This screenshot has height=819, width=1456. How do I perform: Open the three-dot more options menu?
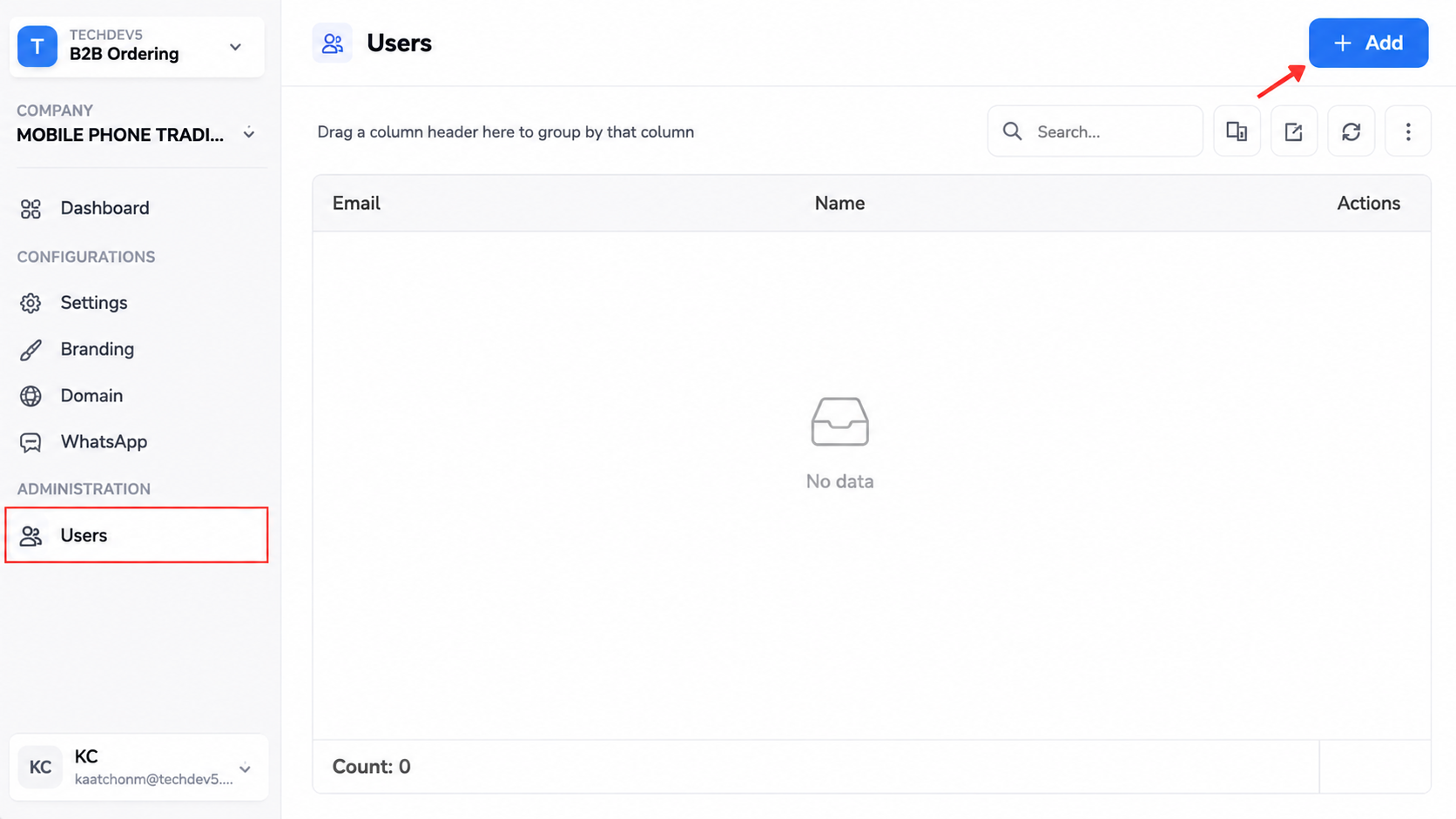point(1407,131)
